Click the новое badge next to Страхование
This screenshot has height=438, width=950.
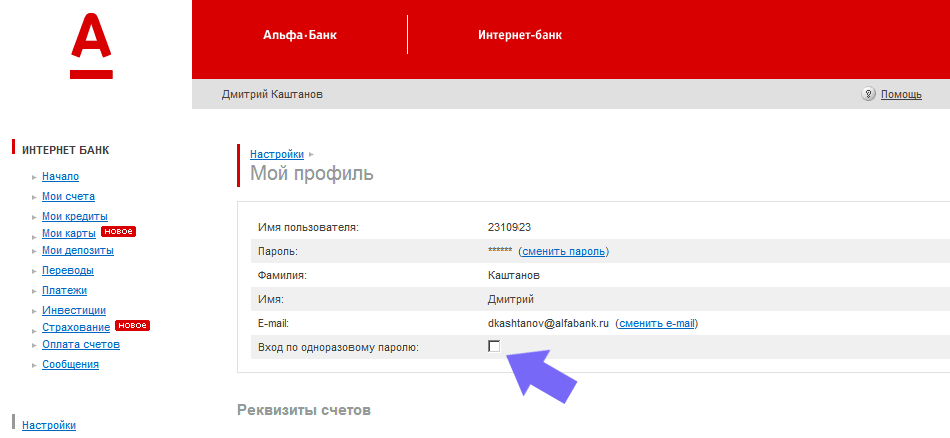[x=132, y=325]
